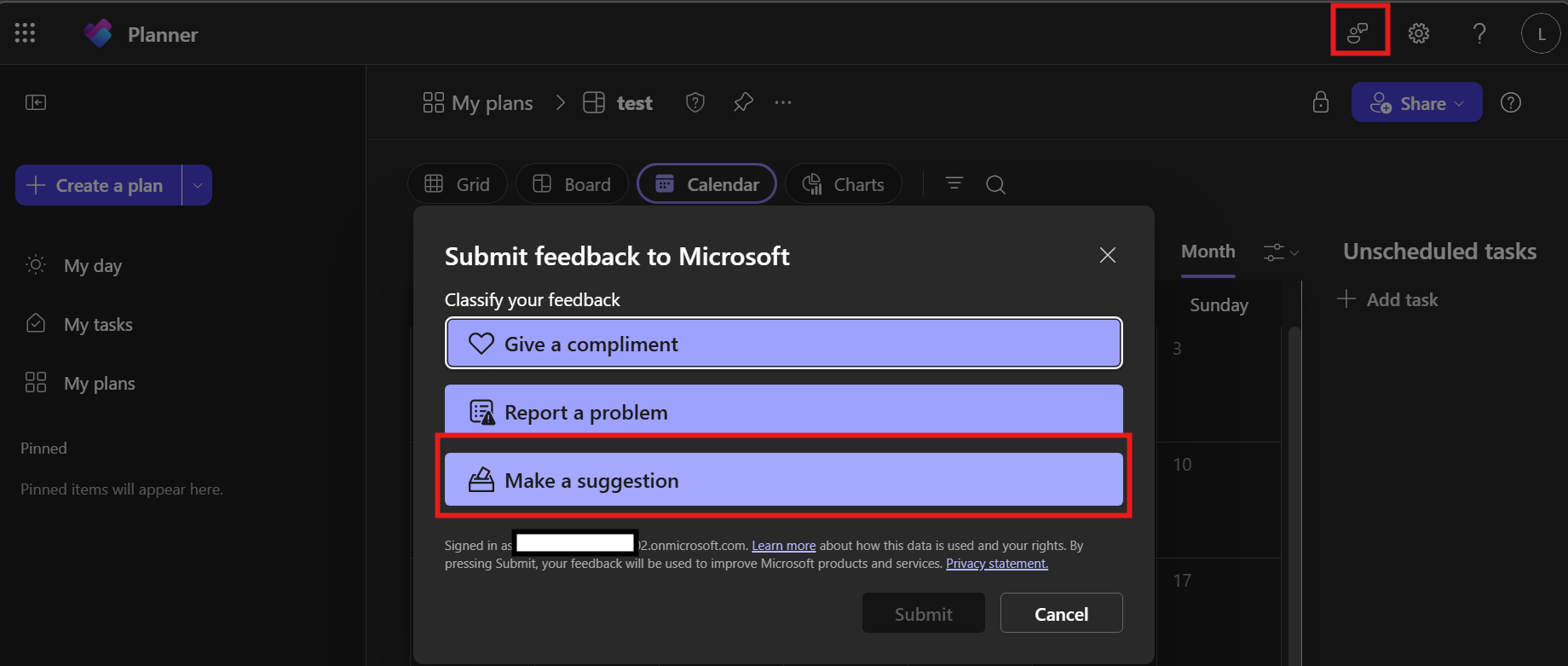
Task: Click the lock icon next to Share
Action: pyautogui.click(x=1321, y=102)
